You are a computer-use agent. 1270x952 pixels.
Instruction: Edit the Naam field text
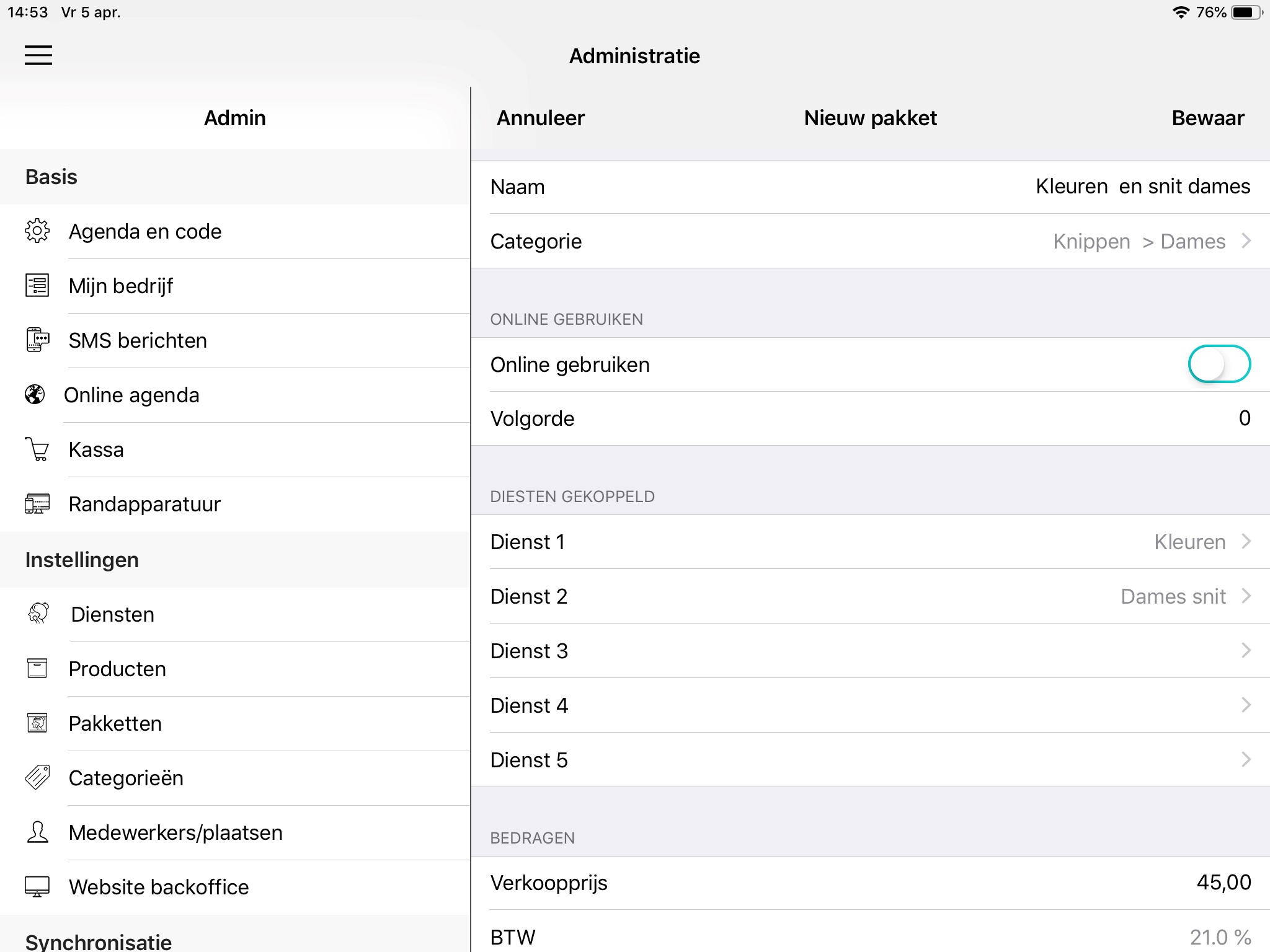(1142, 187)
